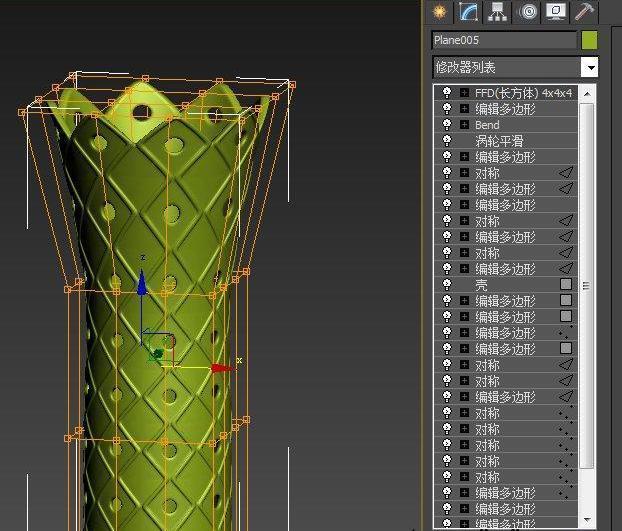Open the green object color swatch
Image resolution: width=622 pixels, height=531 pixels.
[x=589, y=40]
